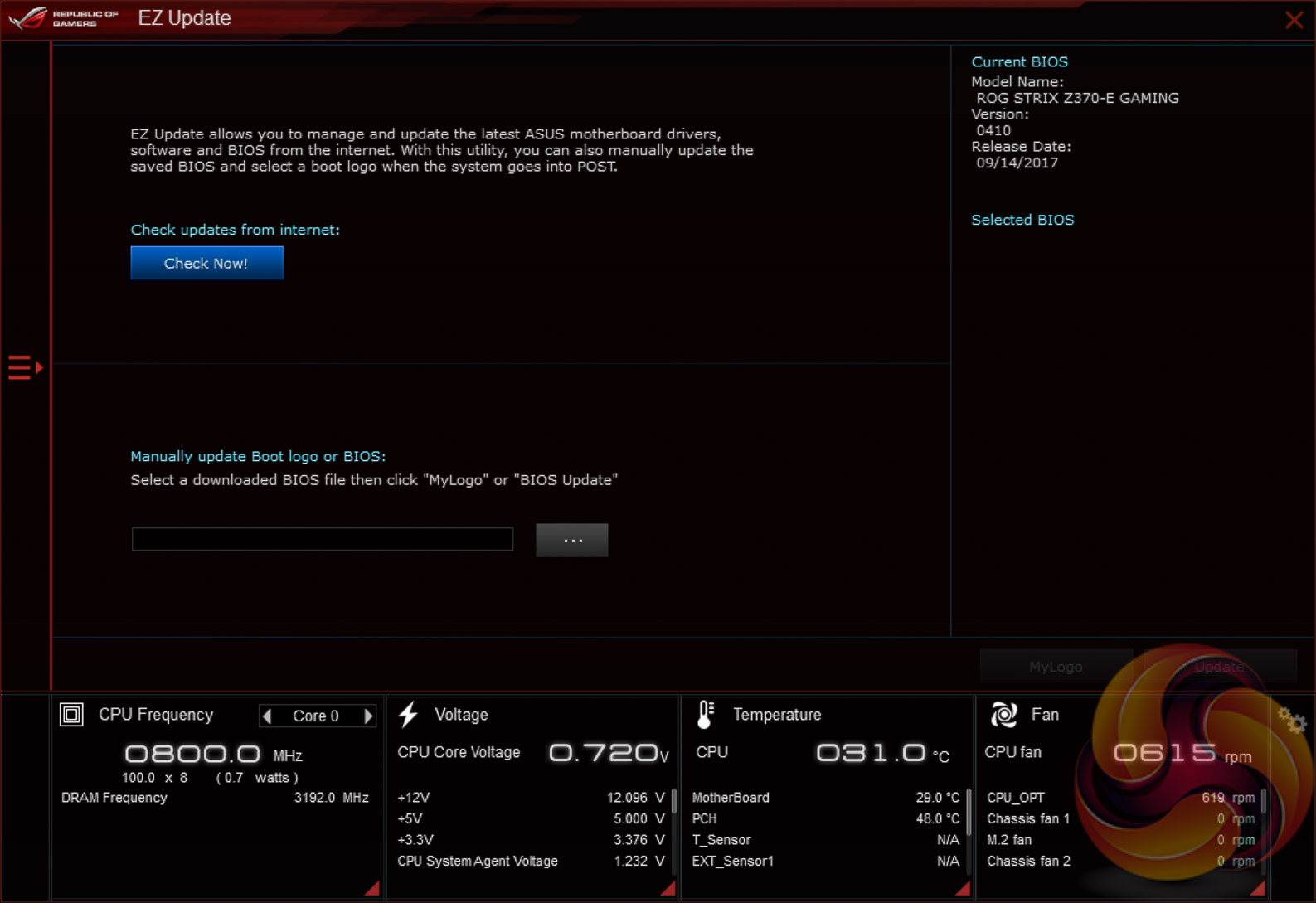The width and height of the screenshot is (1316, 903).
Task: Select previous CPU core with left arrow
Action: (x=267, y=716)
